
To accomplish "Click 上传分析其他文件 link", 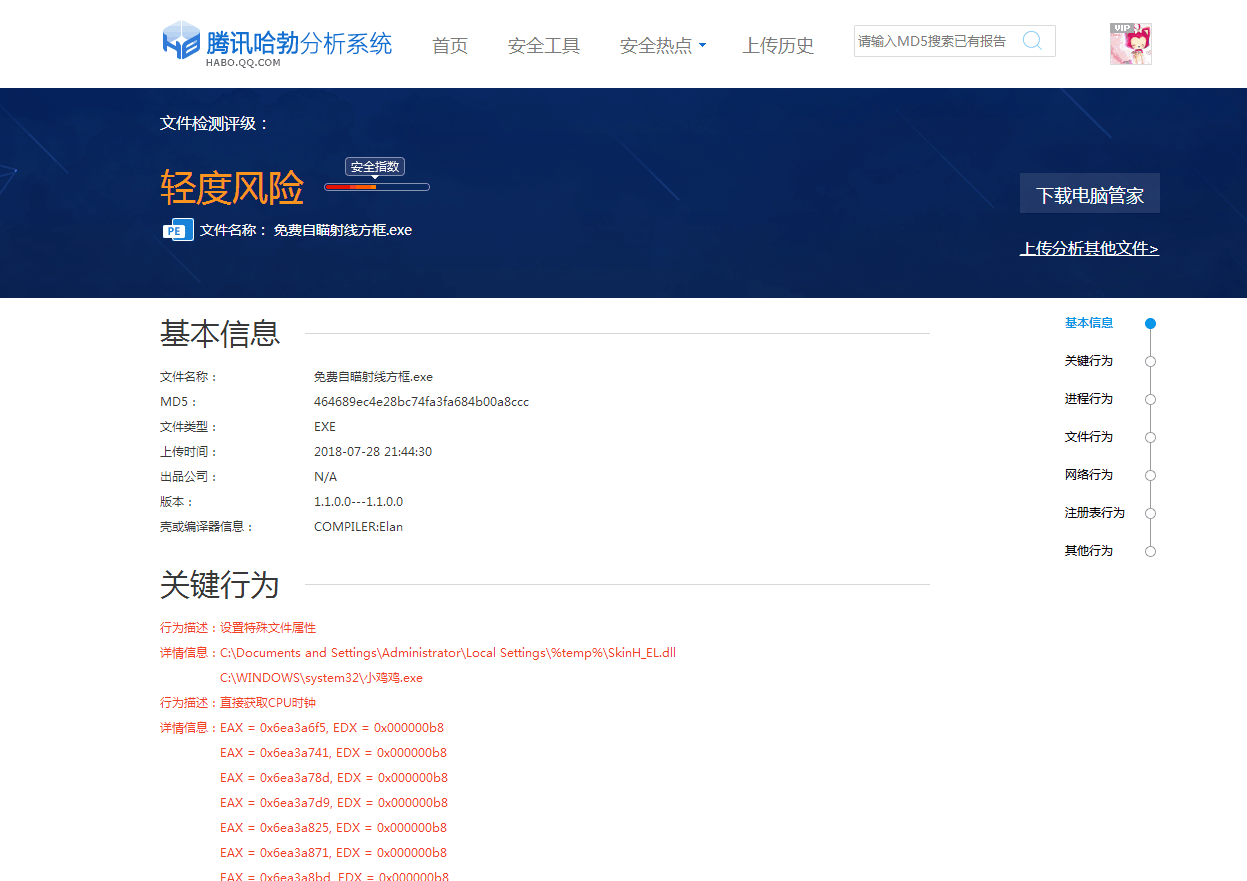I will click(1089, 248).
